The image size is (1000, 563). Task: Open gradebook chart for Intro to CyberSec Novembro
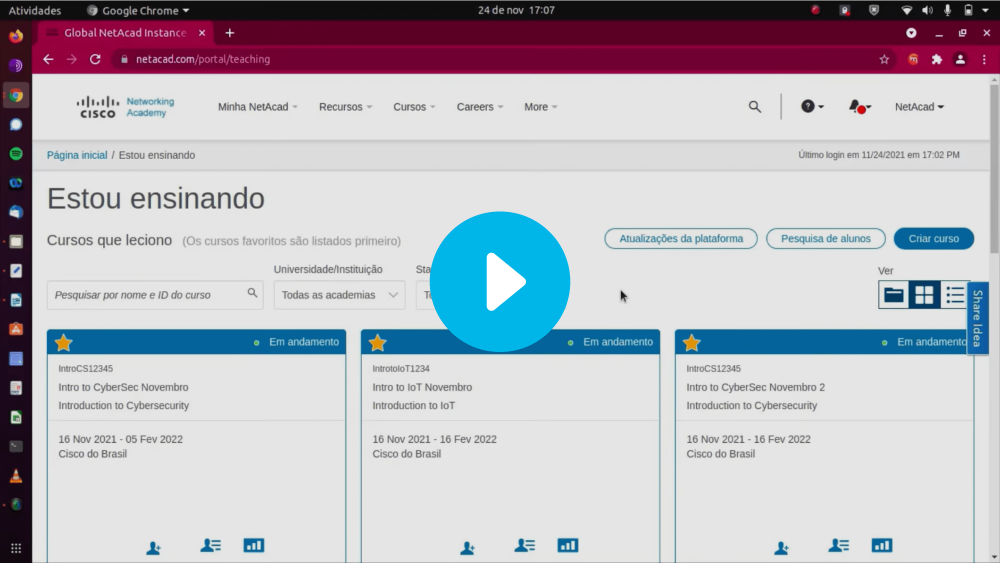pyautogui.click(x=254, y=545)
